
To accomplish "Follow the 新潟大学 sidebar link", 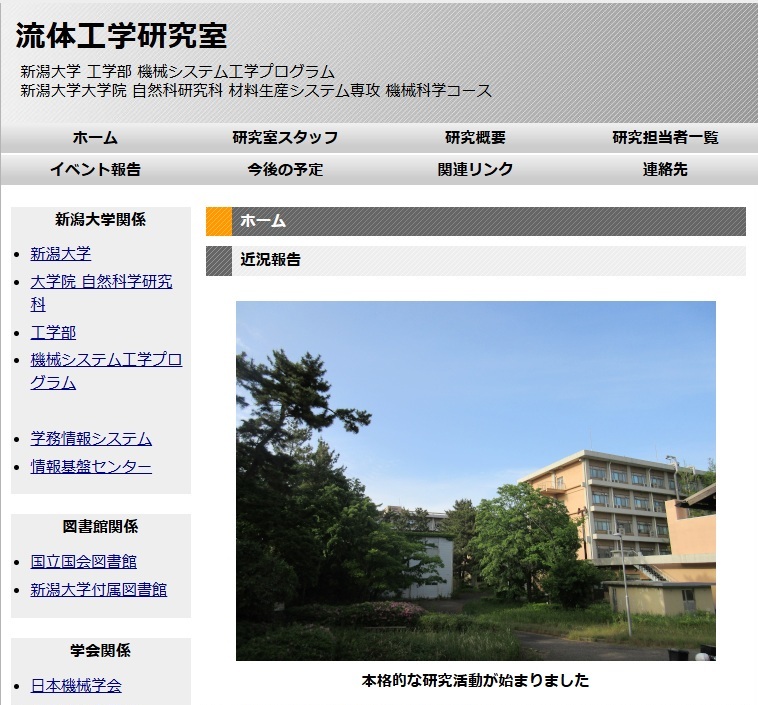I will coord(60,254).
